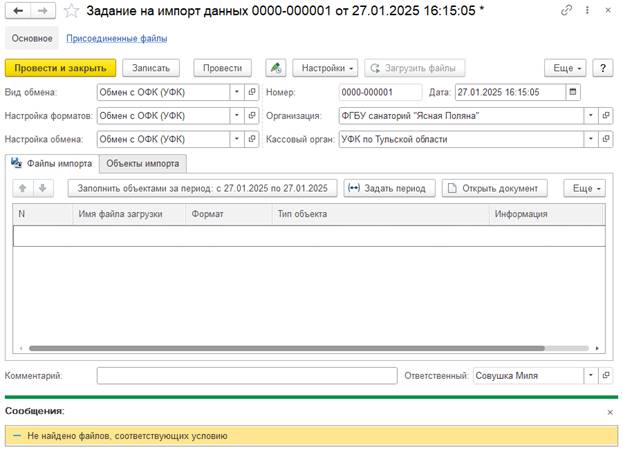623x450 pixels.
Task: Click the Формат column header
Action: (x=229, y=214)
